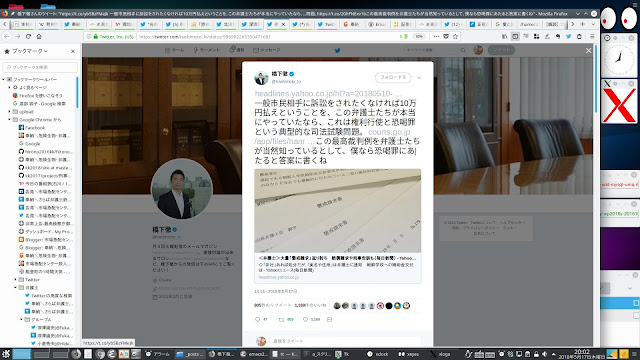Open Notifications (通知) in Twitter nav

point(237,50)
